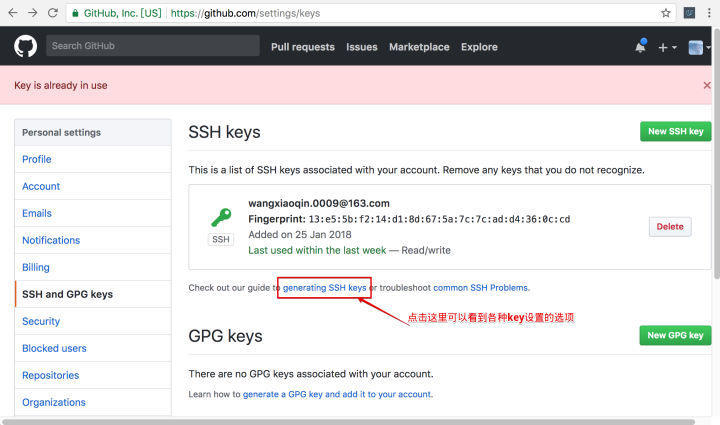Click the SSH badge label under the key
The image size is (720, 425).
pyautogui.click(x=220, y=240)
